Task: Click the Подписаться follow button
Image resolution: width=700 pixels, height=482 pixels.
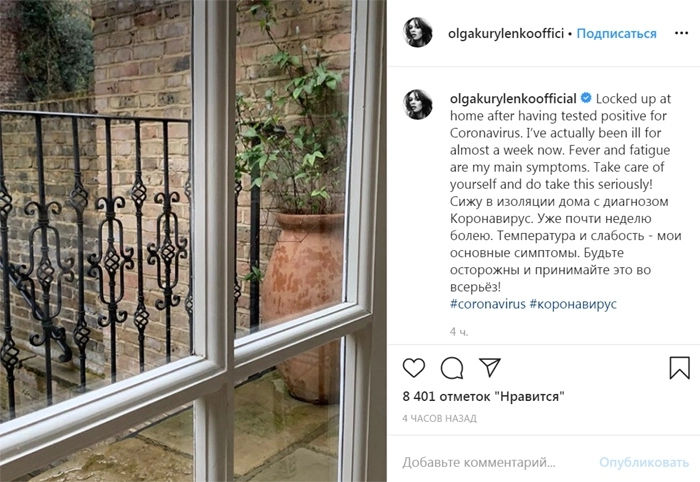Action: click(617, 33)
